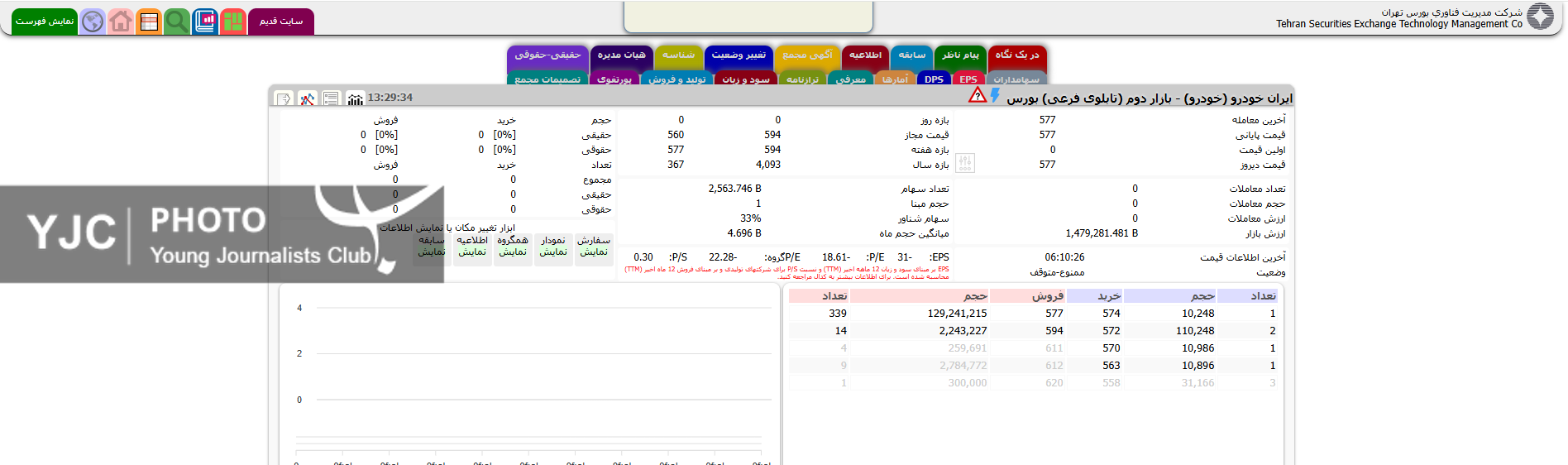This screenshot has width=1568, height=465.
Task: Open the تصمیمات مجمع tab
Action: pos(547,79)
